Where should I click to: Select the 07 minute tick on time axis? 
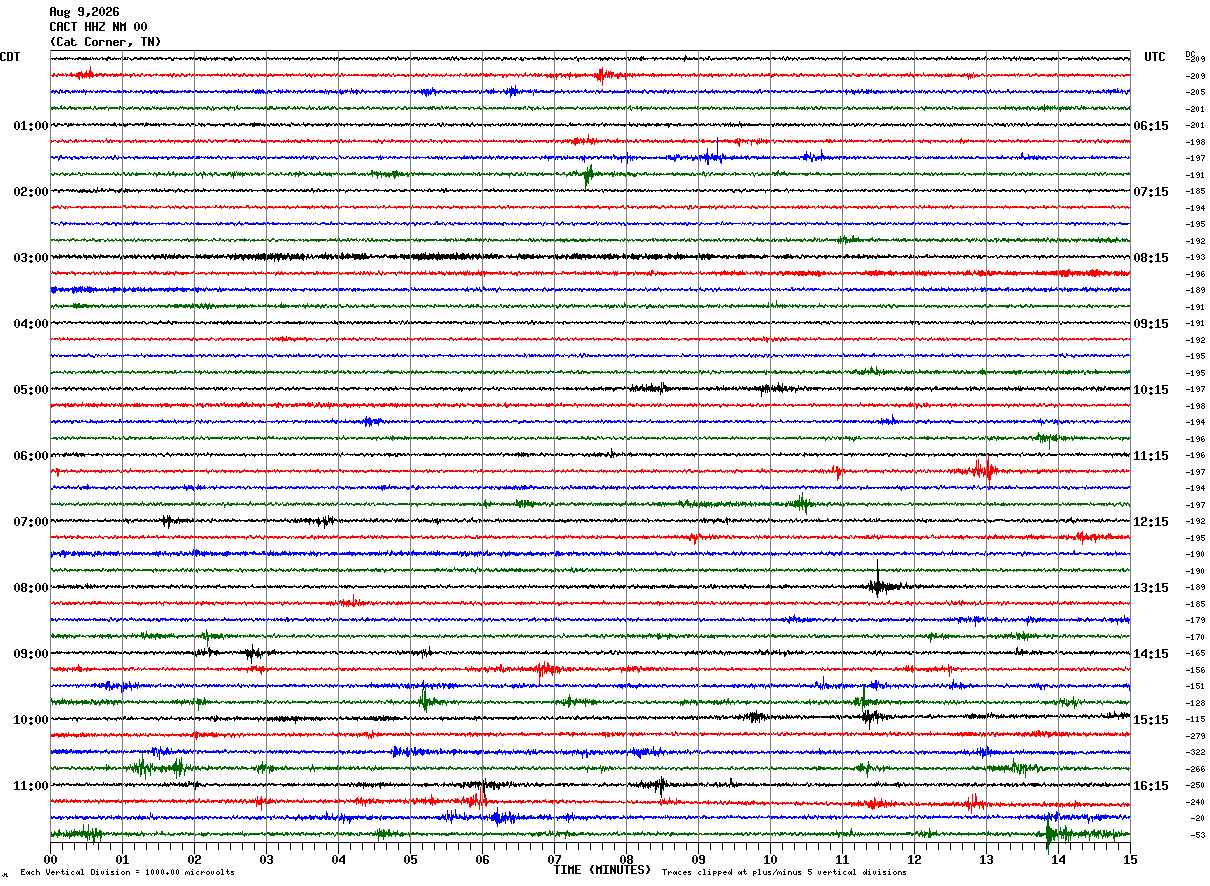pos(554,859)
